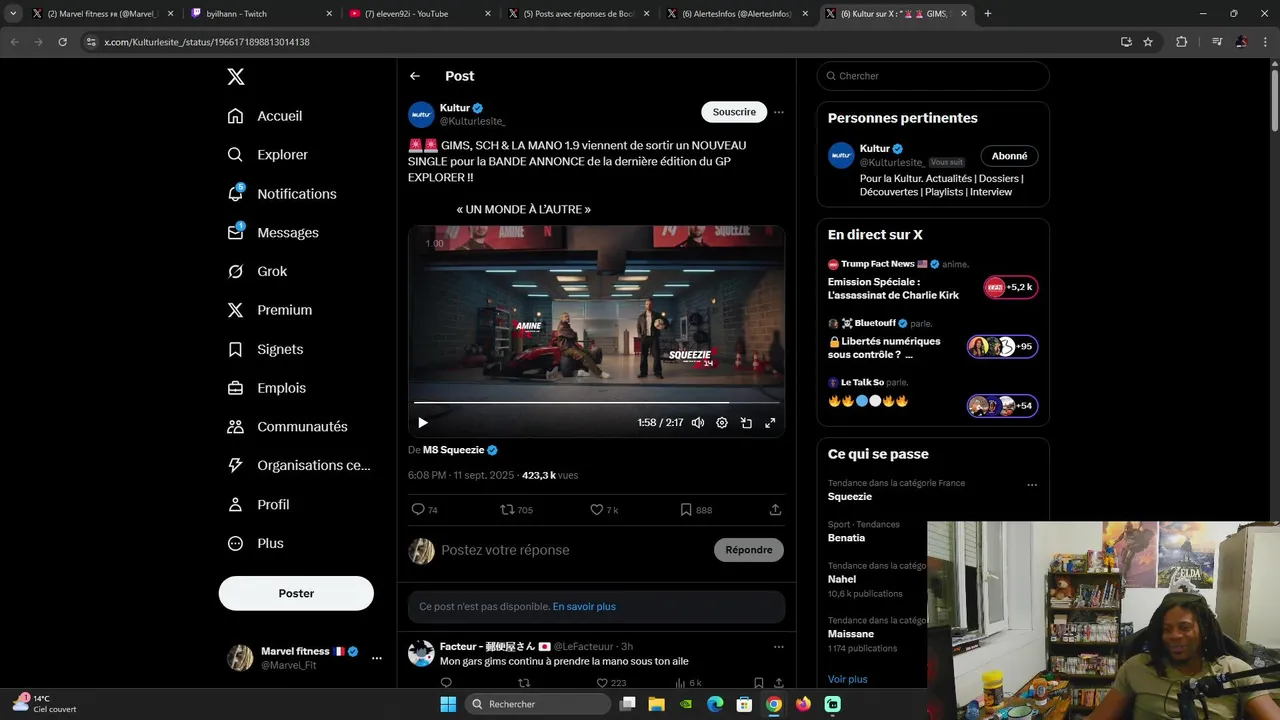The image size is (1280, 720).
Task: Expand the Plus more-options item
Action: pos(256,544)
